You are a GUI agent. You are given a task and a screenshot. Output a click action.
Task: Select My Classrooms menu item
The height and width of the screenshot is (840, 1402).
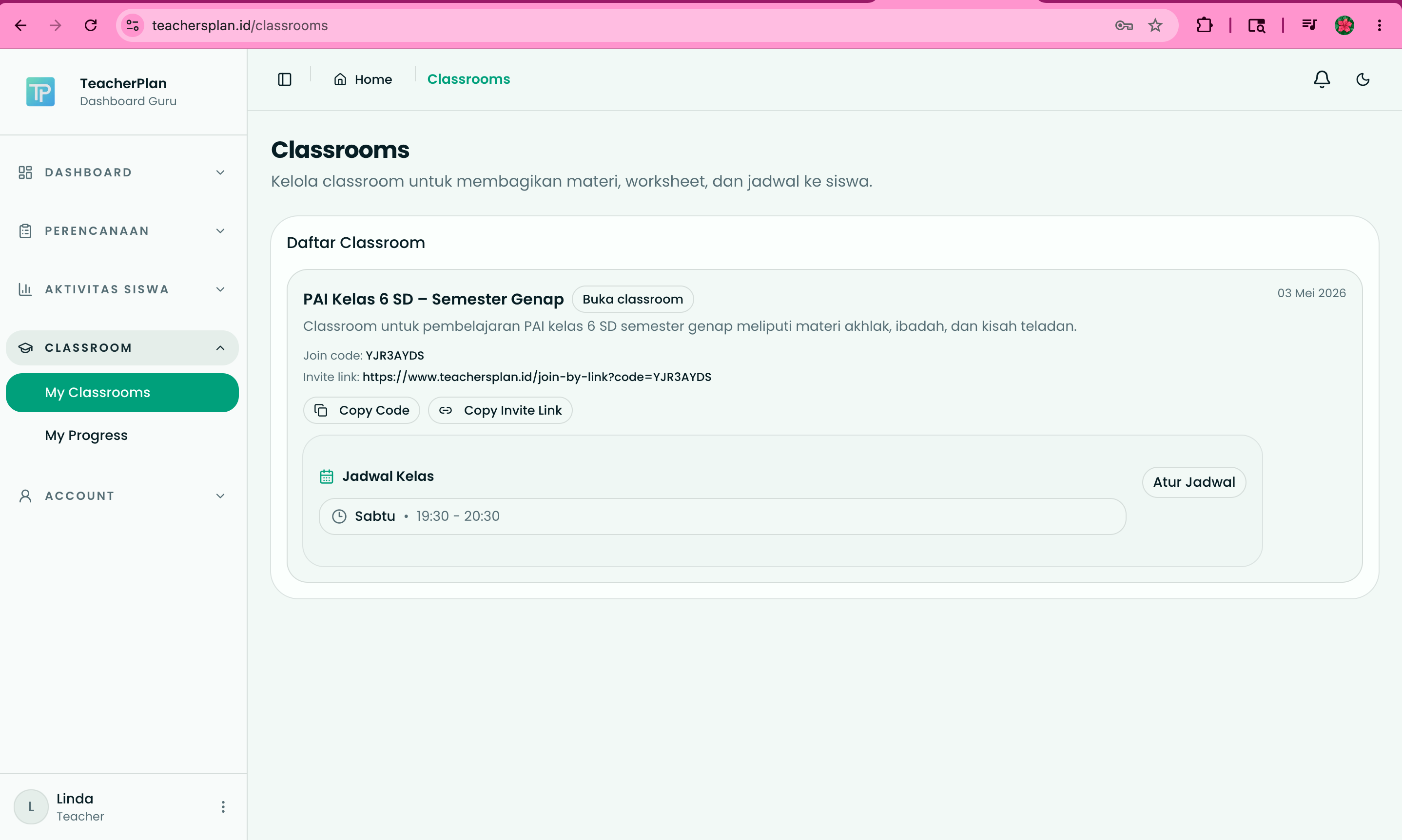click(122, 392)
